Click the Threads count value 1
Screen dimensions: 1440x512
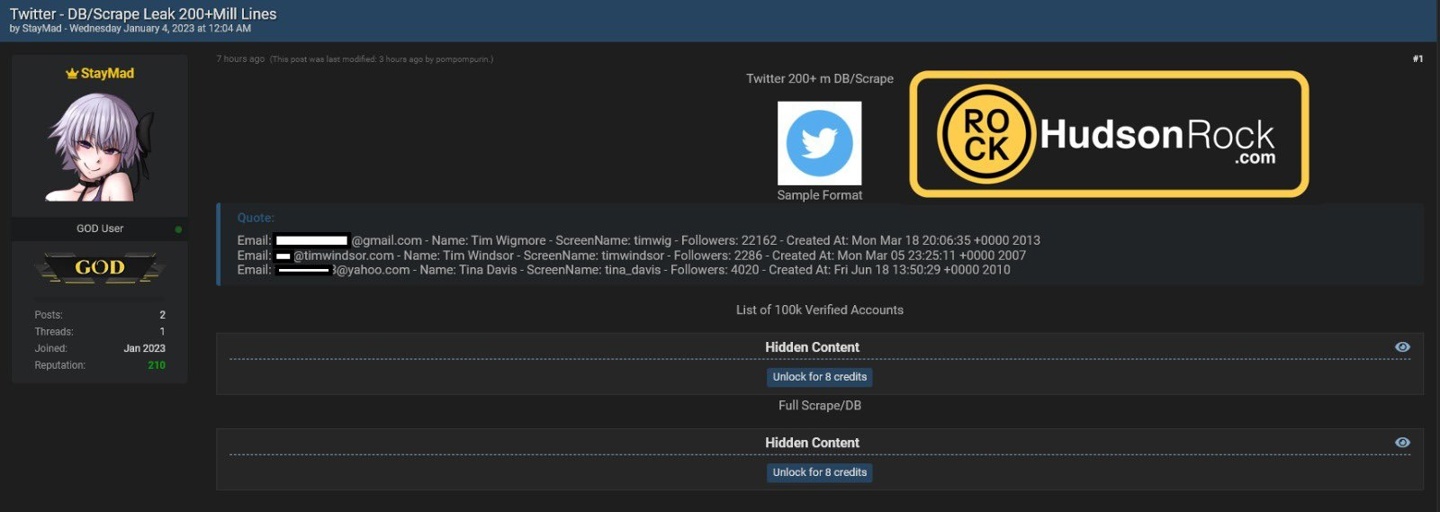162,332
